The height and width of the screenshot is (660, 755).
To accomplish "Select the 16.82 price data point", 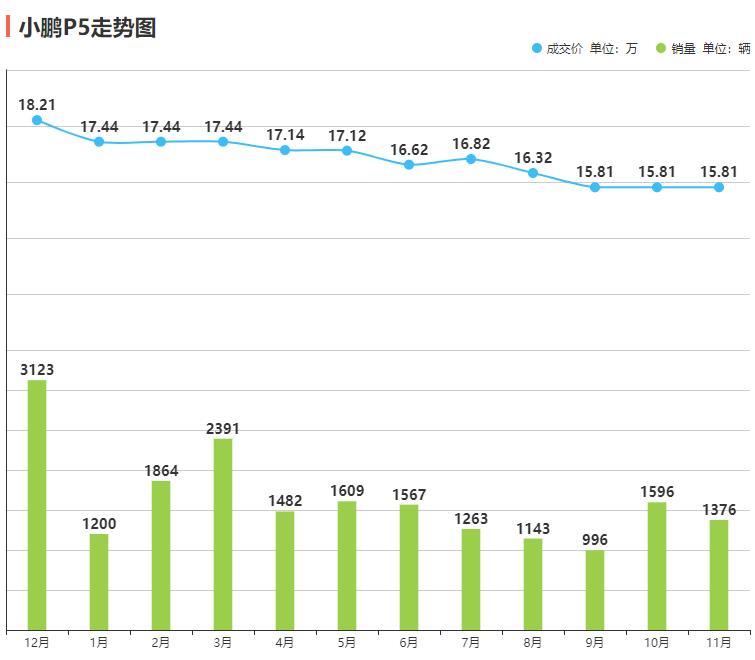I will tap(471, 159).
